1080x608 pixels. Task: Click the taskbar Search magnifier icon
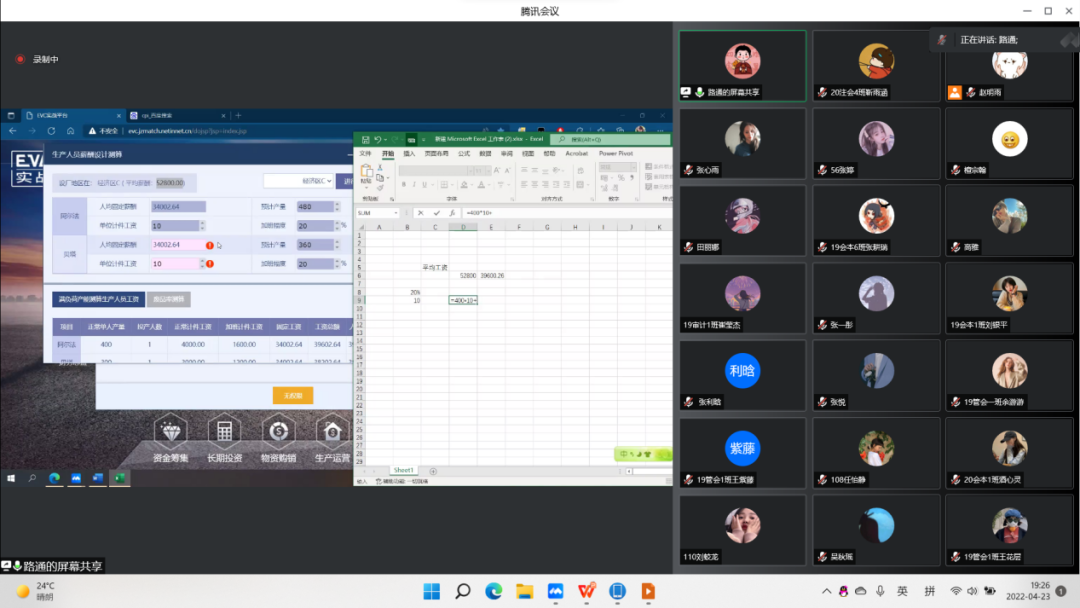click(462, 591)
